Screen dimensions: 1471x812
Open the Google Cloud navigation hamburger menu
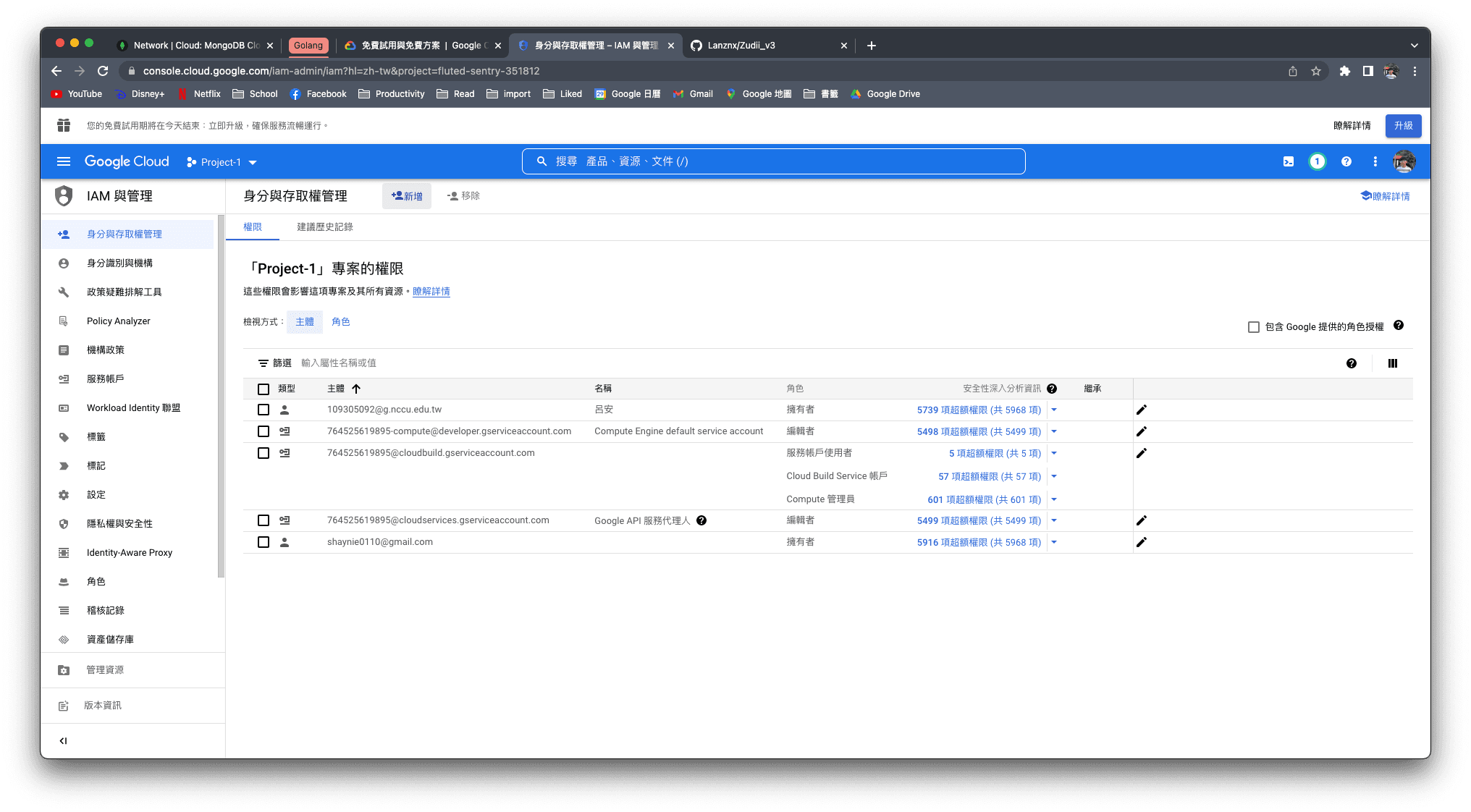[64, 161]
